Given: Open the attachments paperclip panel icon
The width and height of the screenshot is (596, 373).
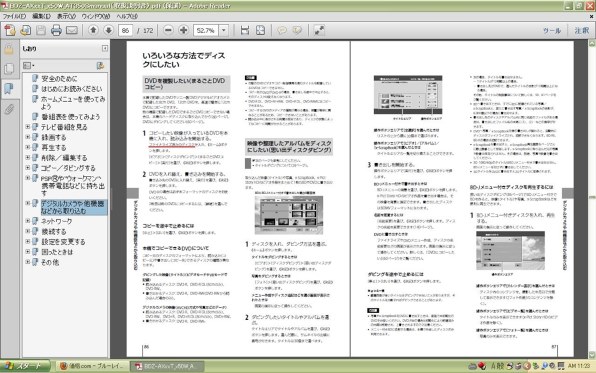Looking at the screenshot, I should point(9,110).
